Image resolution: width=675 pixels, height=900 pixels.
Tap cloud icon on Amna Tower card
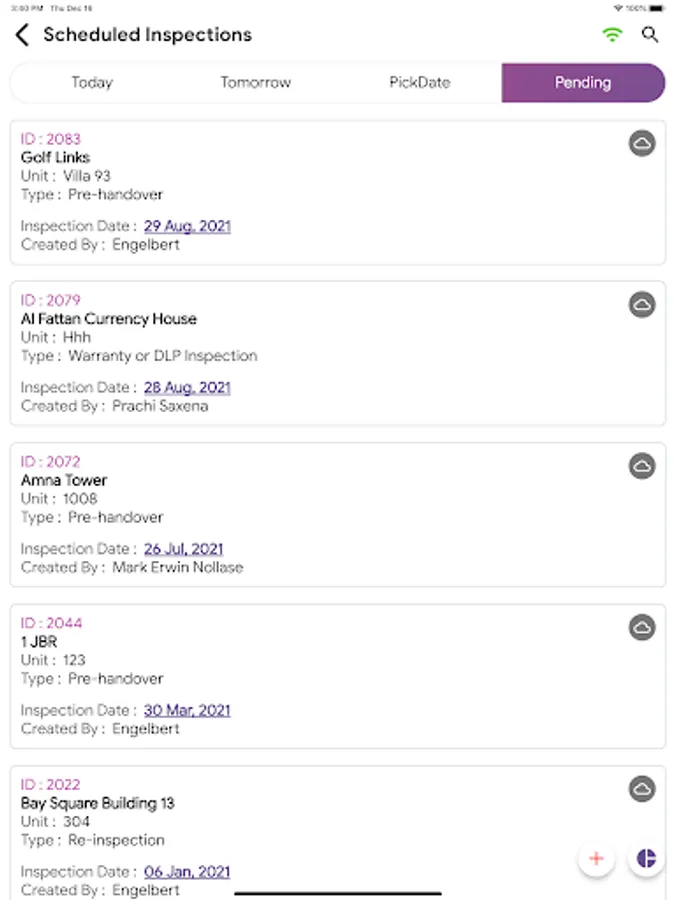coord(642,466)
